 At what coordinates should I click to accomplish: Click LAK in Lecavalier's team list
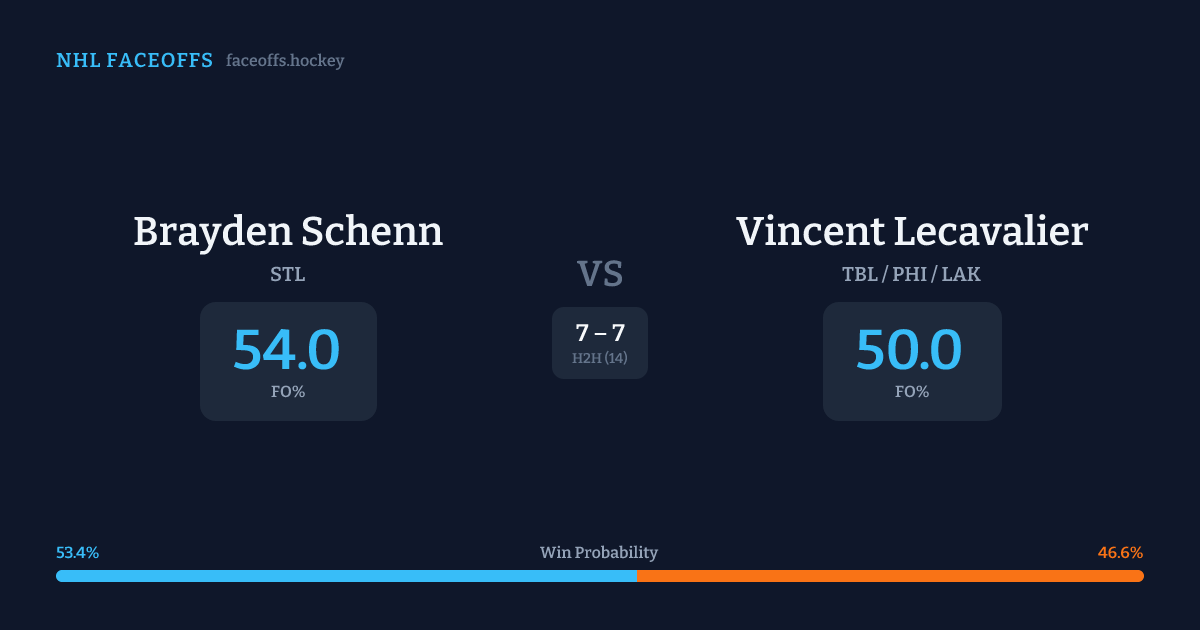(963, 274)
